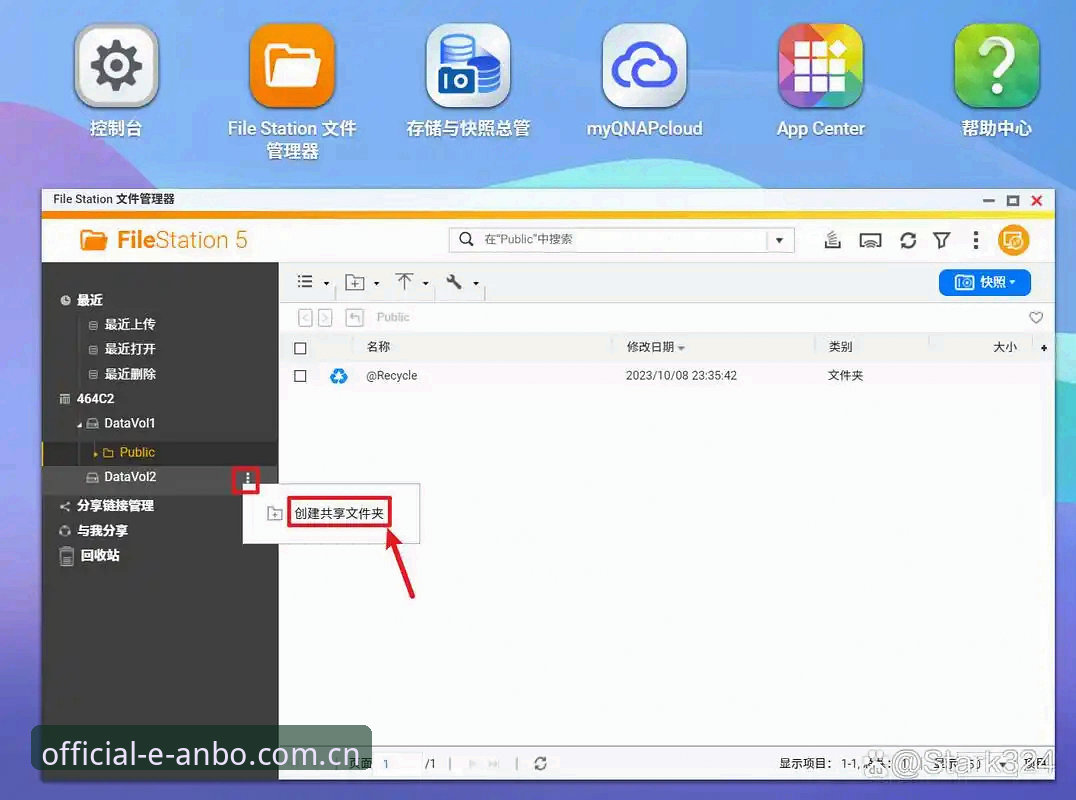Click the @Recycle recycle bin icon
This screenshot has width=1076, height=800.
pyautogui.click(x=338, y=376)
